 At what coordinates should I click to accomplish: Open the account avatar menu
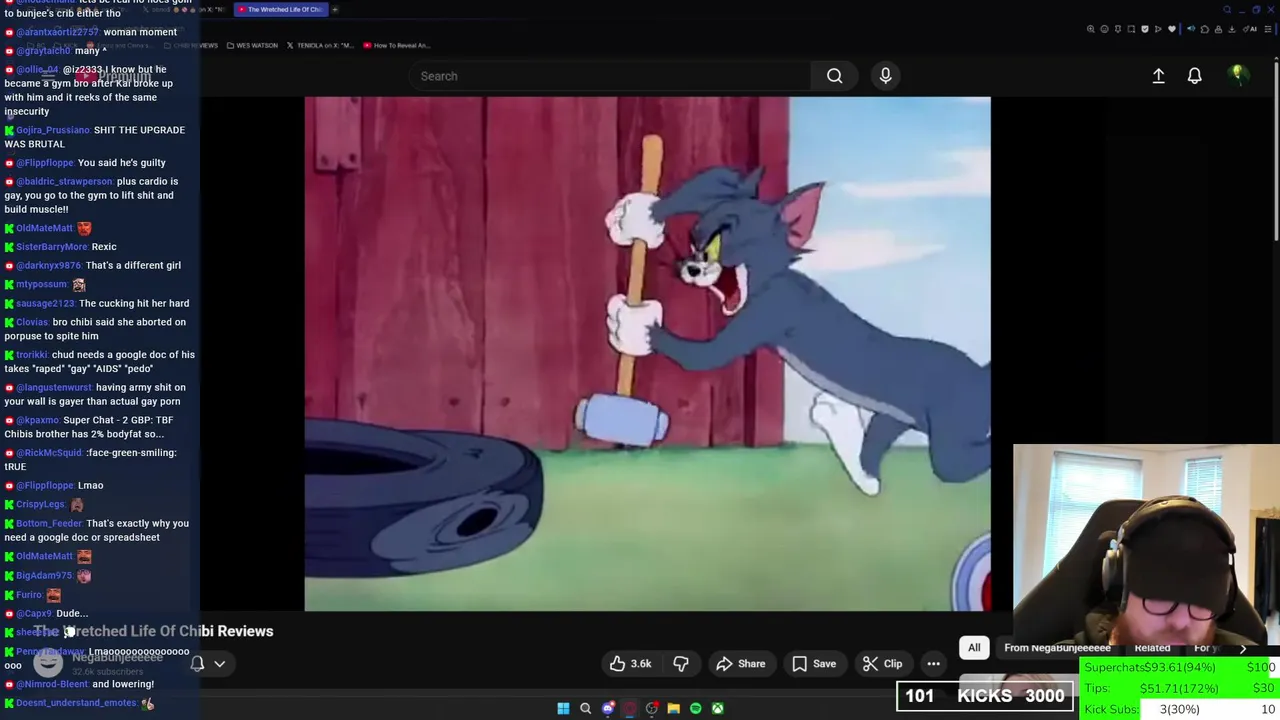tap(1238, 76)
